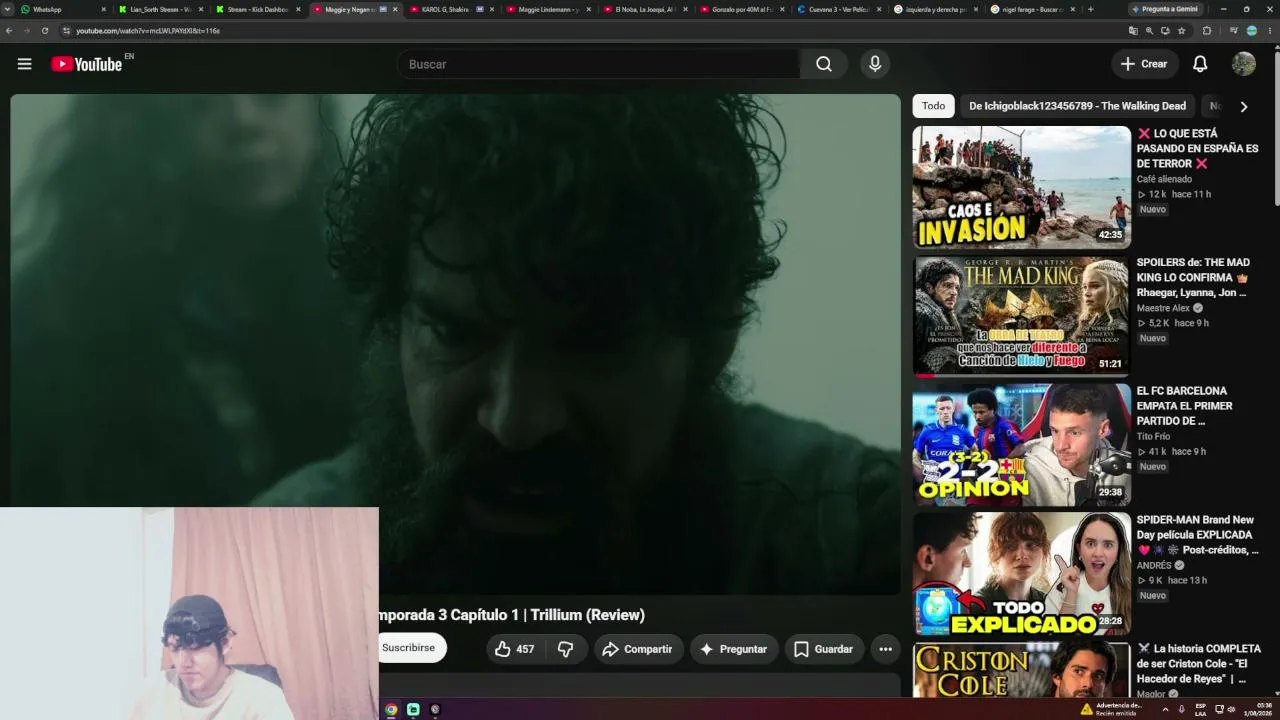Click the Crear button
This screenshot has width=1280, height=720.
click(1144, 64)
